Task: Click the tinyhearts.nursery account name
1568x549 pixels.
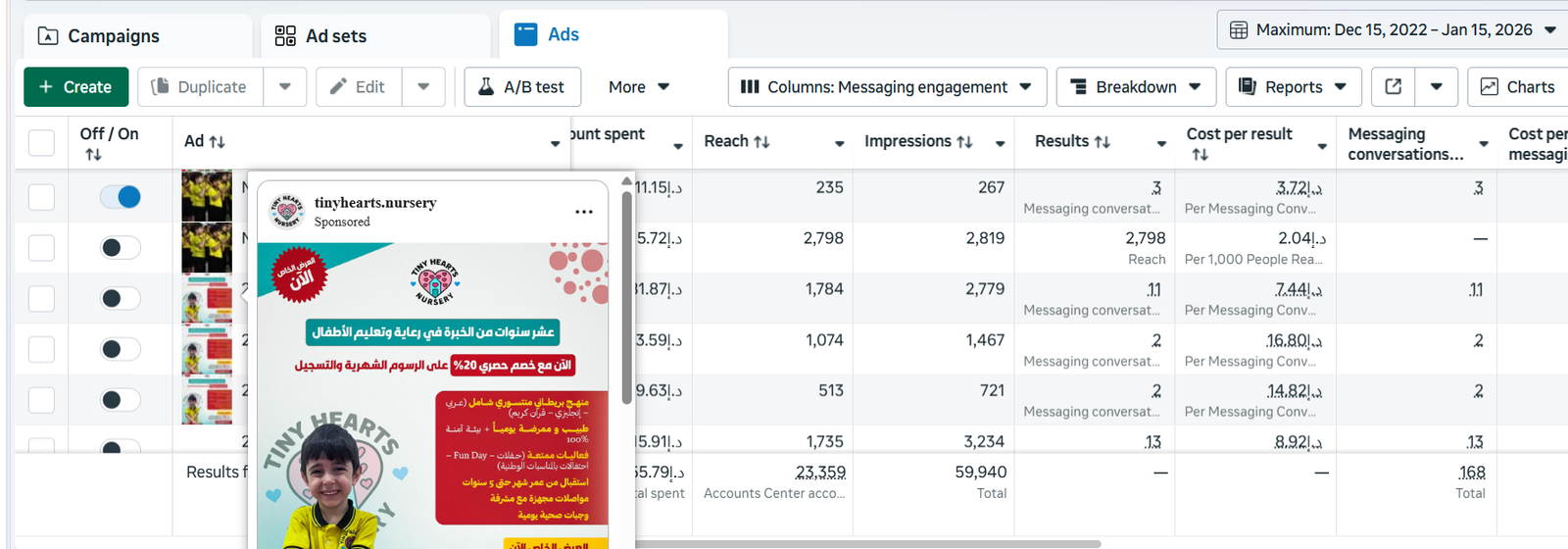Action: (x=375, y=203)
